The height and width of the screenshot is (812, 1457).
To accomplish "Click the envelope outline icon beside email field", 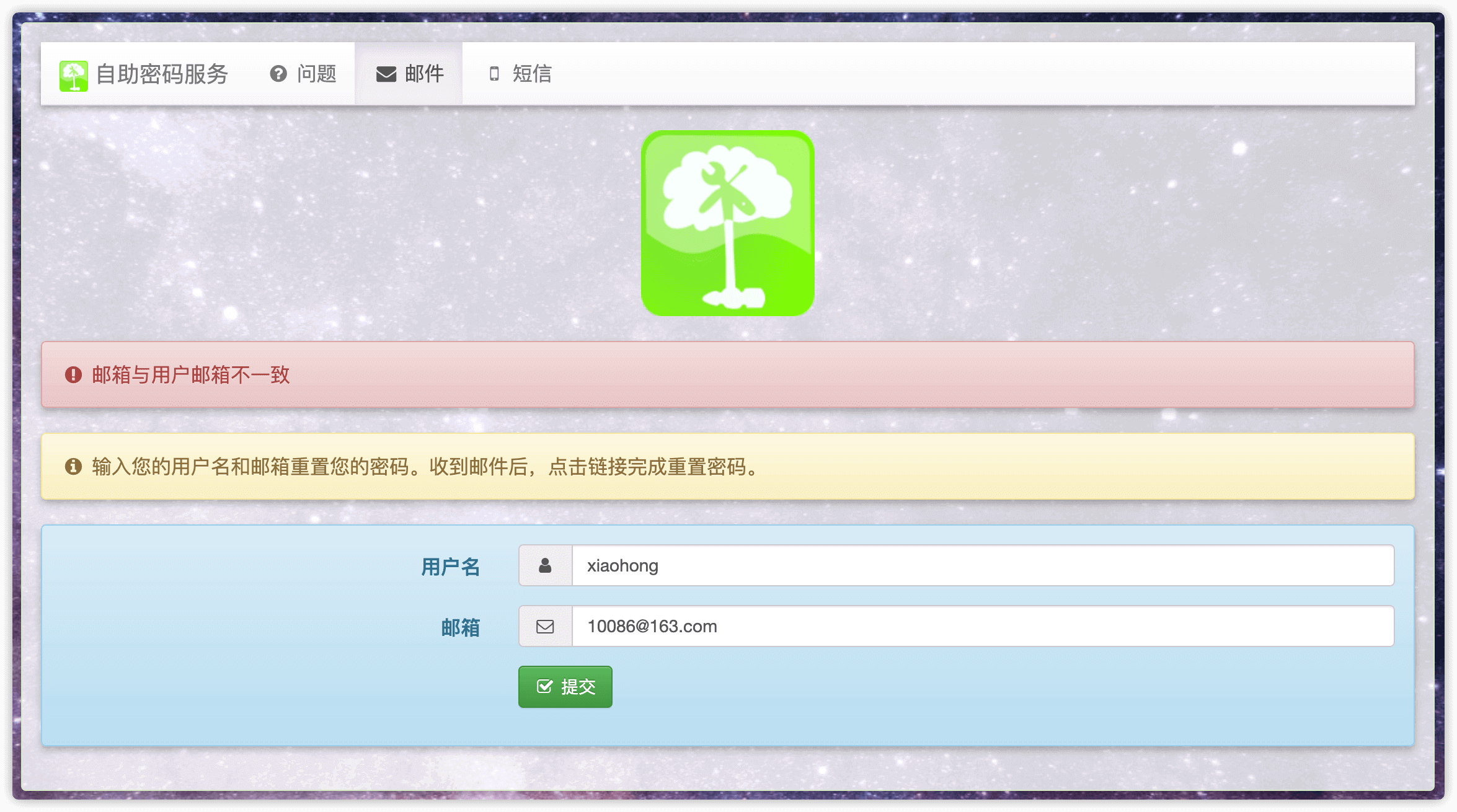I will [x=545, y=626].
